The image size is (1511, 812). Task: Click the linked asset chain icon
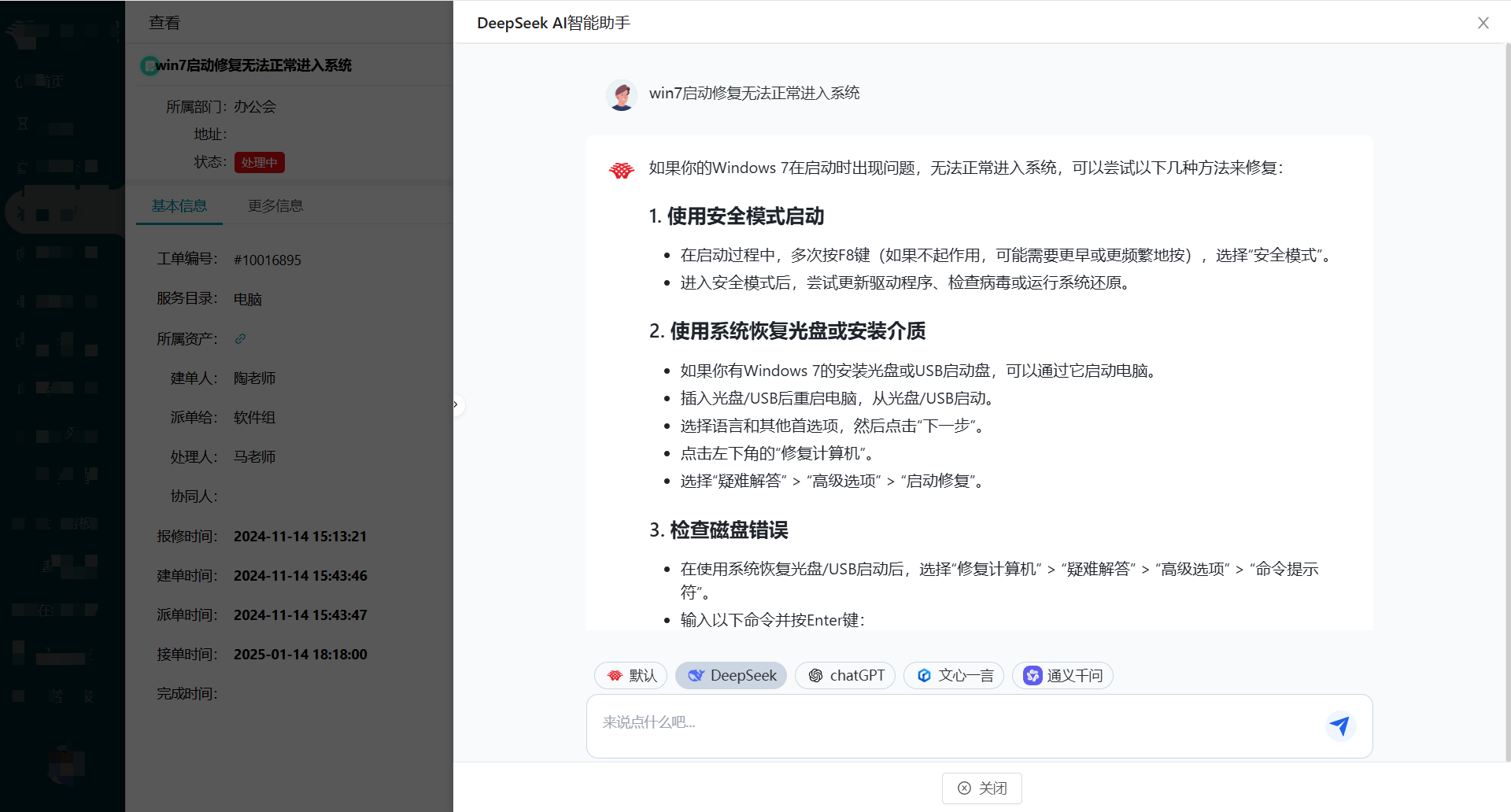tap(241, 338)
